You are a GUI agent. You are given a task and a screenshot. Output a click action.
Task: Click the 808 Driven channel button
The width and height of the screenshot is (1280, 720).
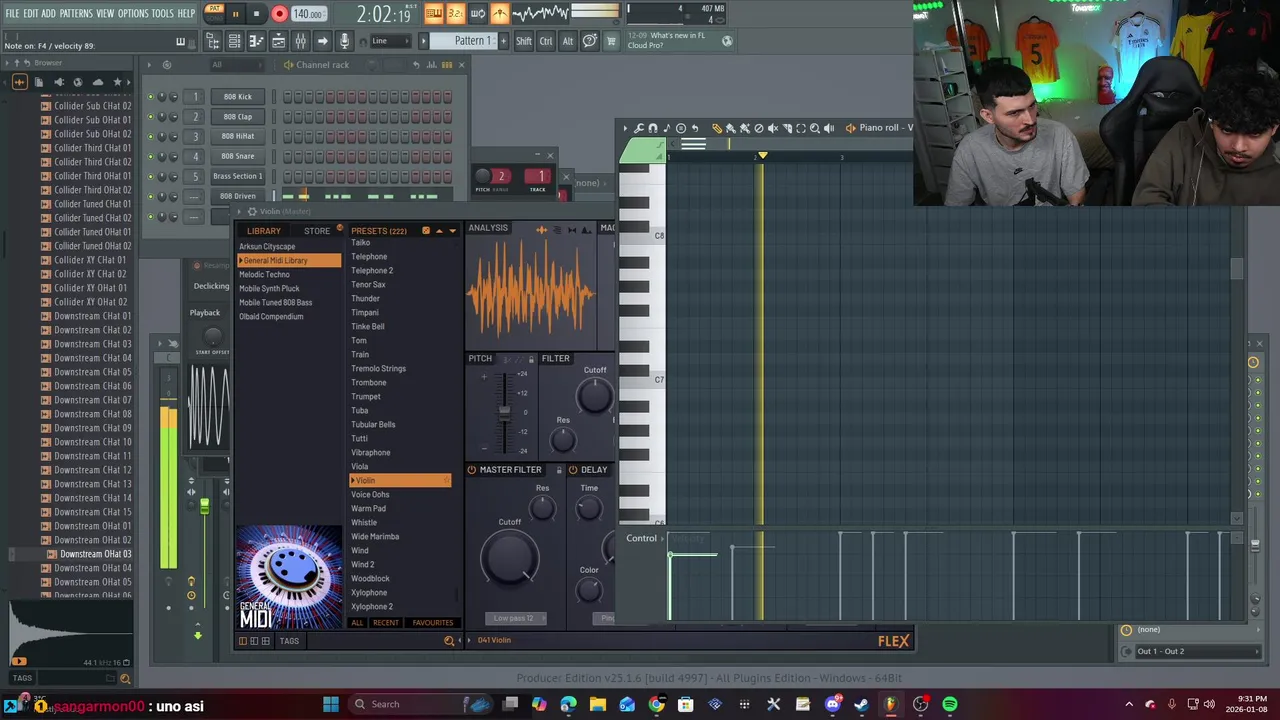238,197
